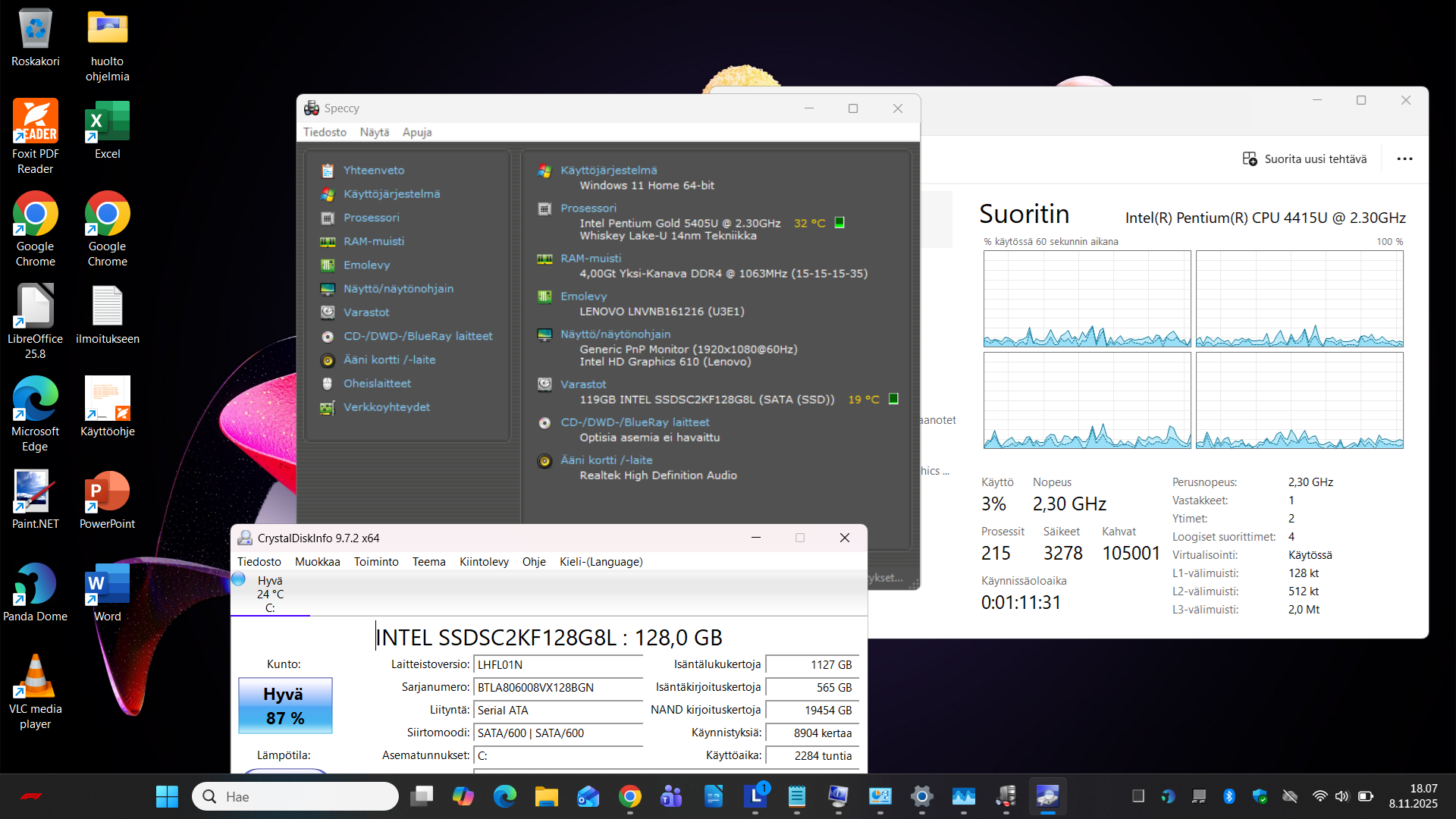Open Ääni kortti /-laite sidebar item
The width and height of the screenshot is (1456, 819).
[389, 359]
